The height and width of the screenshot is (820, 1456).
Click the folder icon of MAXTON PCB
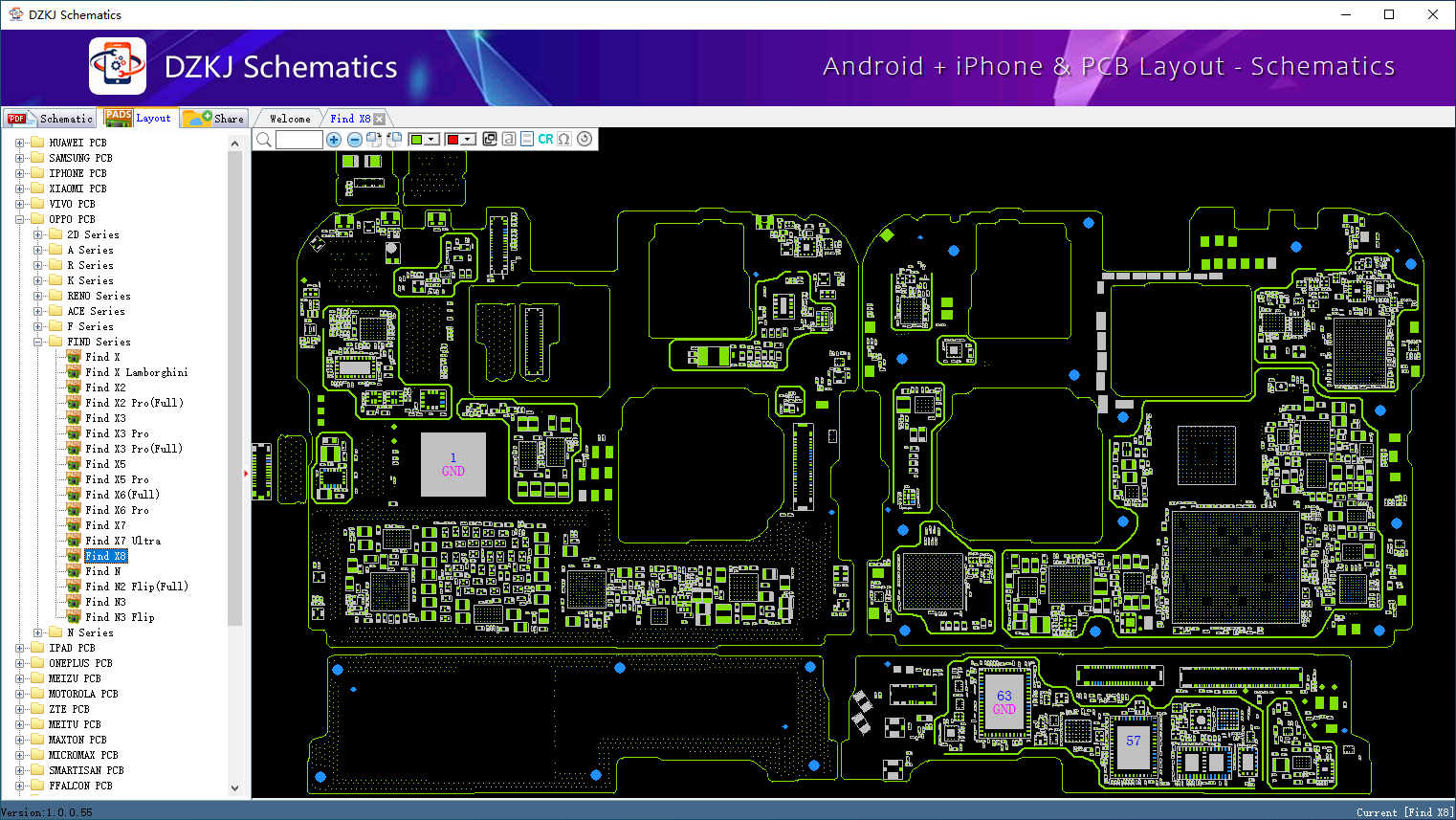[x=37, y=740]
